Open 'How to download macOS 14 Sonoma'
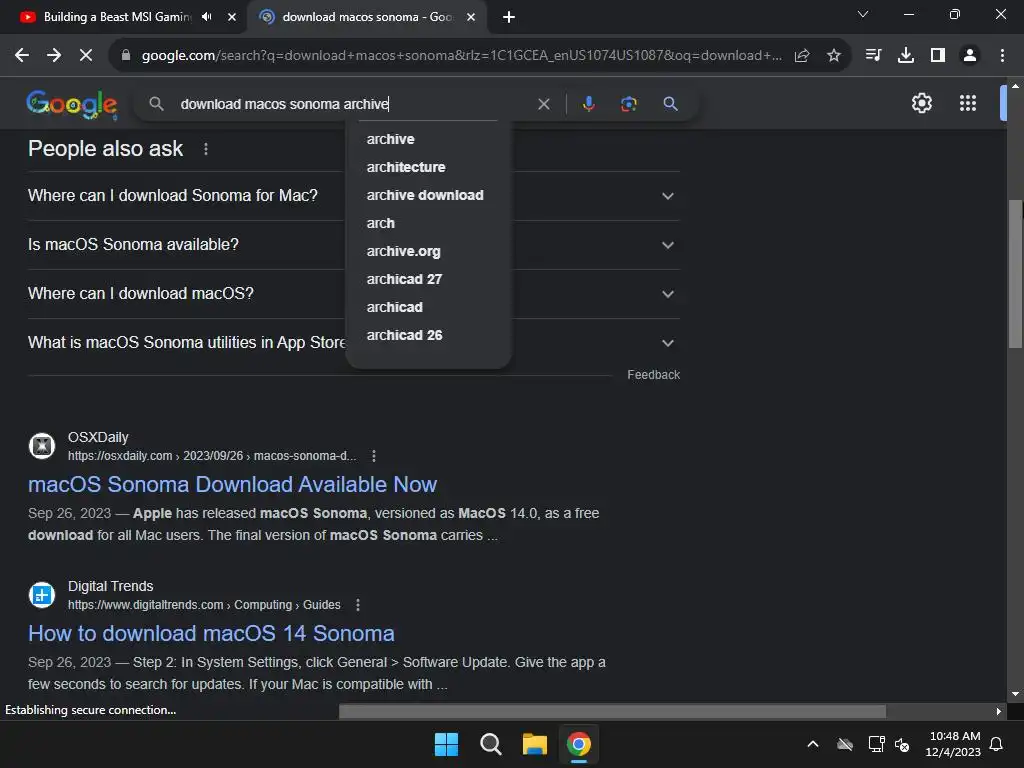 pos(211,633)
